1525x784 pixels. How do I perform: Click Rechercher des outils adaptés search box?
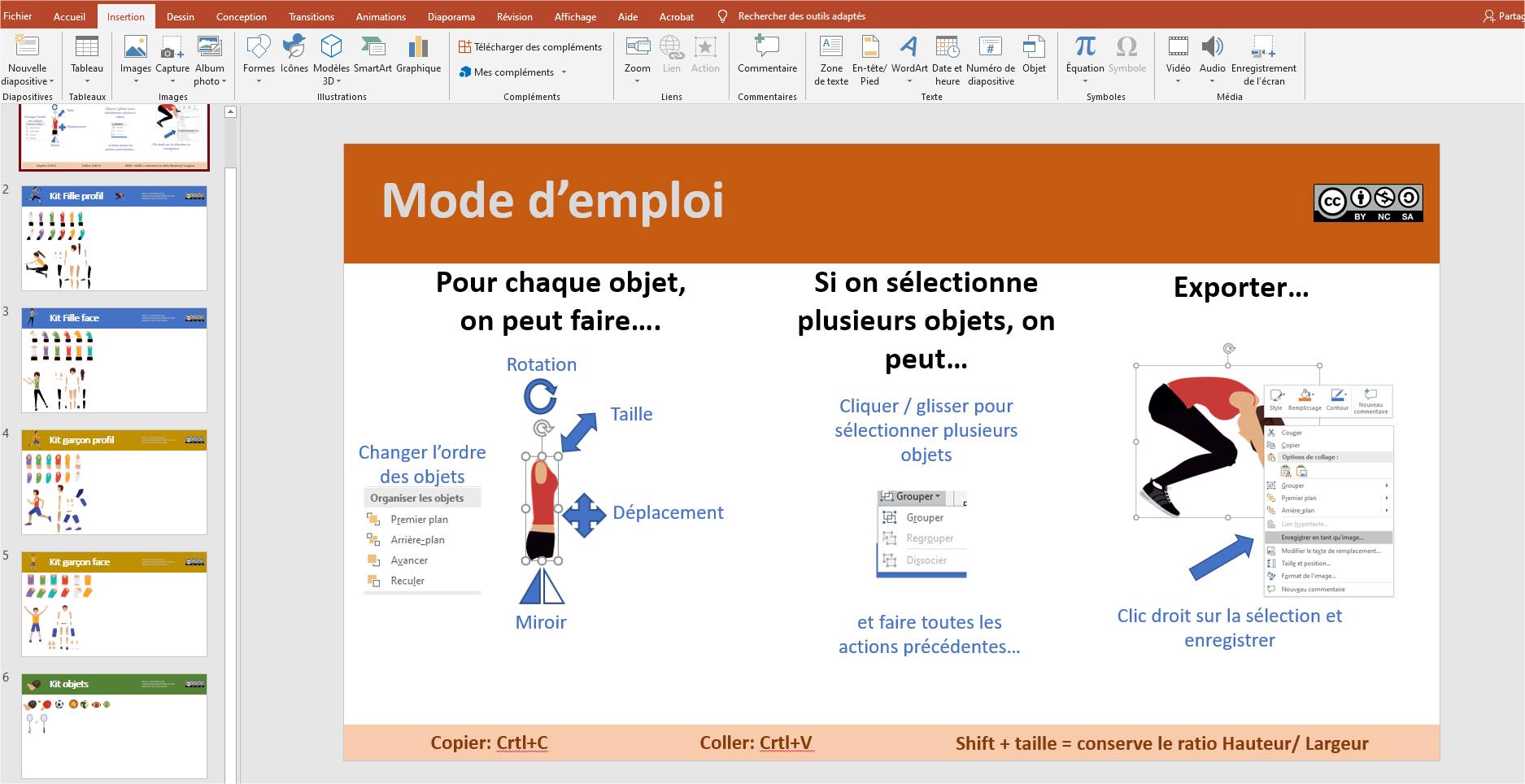pos(801,16)
